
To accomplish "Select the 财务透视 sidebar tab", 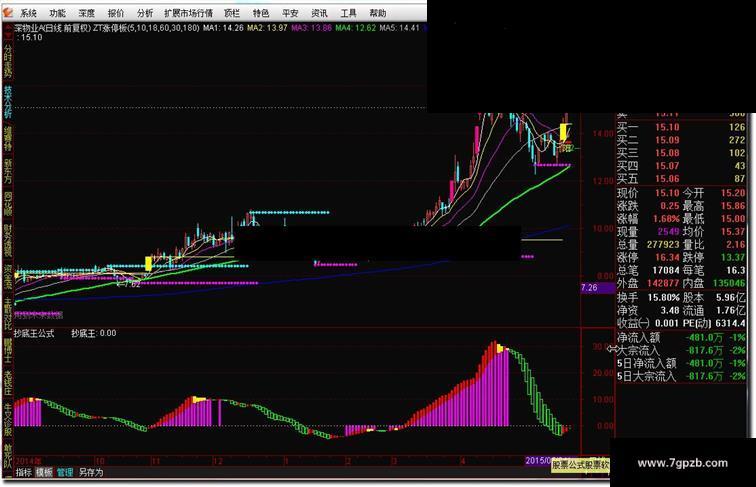I will [8, 241].
